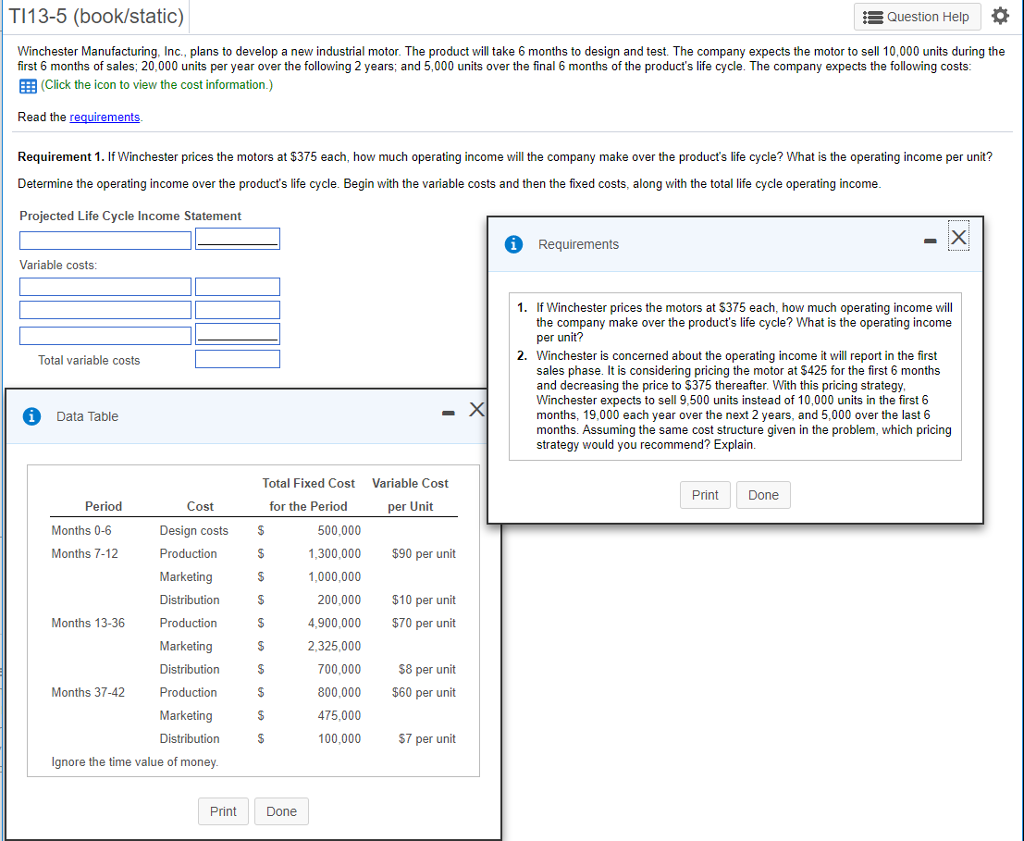The image size is (1024, 841).
Task: Click the first income statement amount field
Action: (x=237, y=239)
